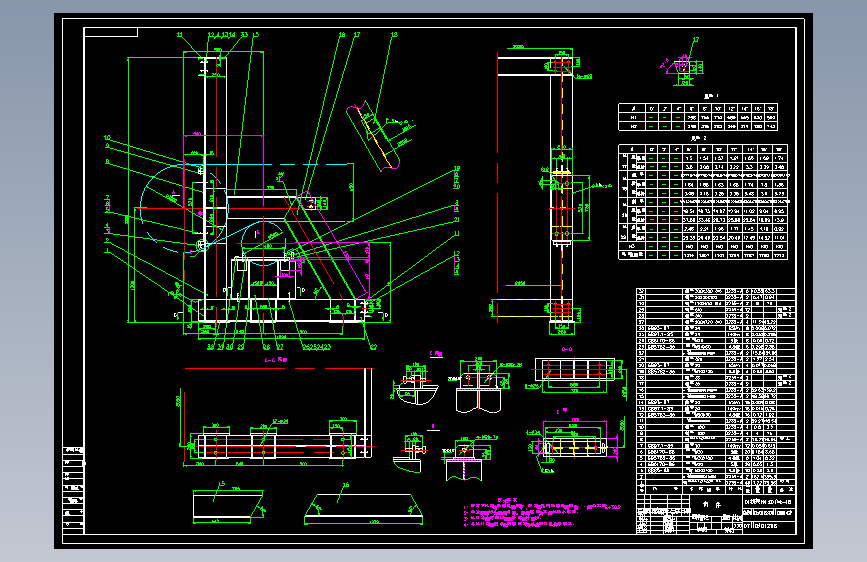Select plate part labelled 15 at bottom
867x562 pixels.
(228, 506)
